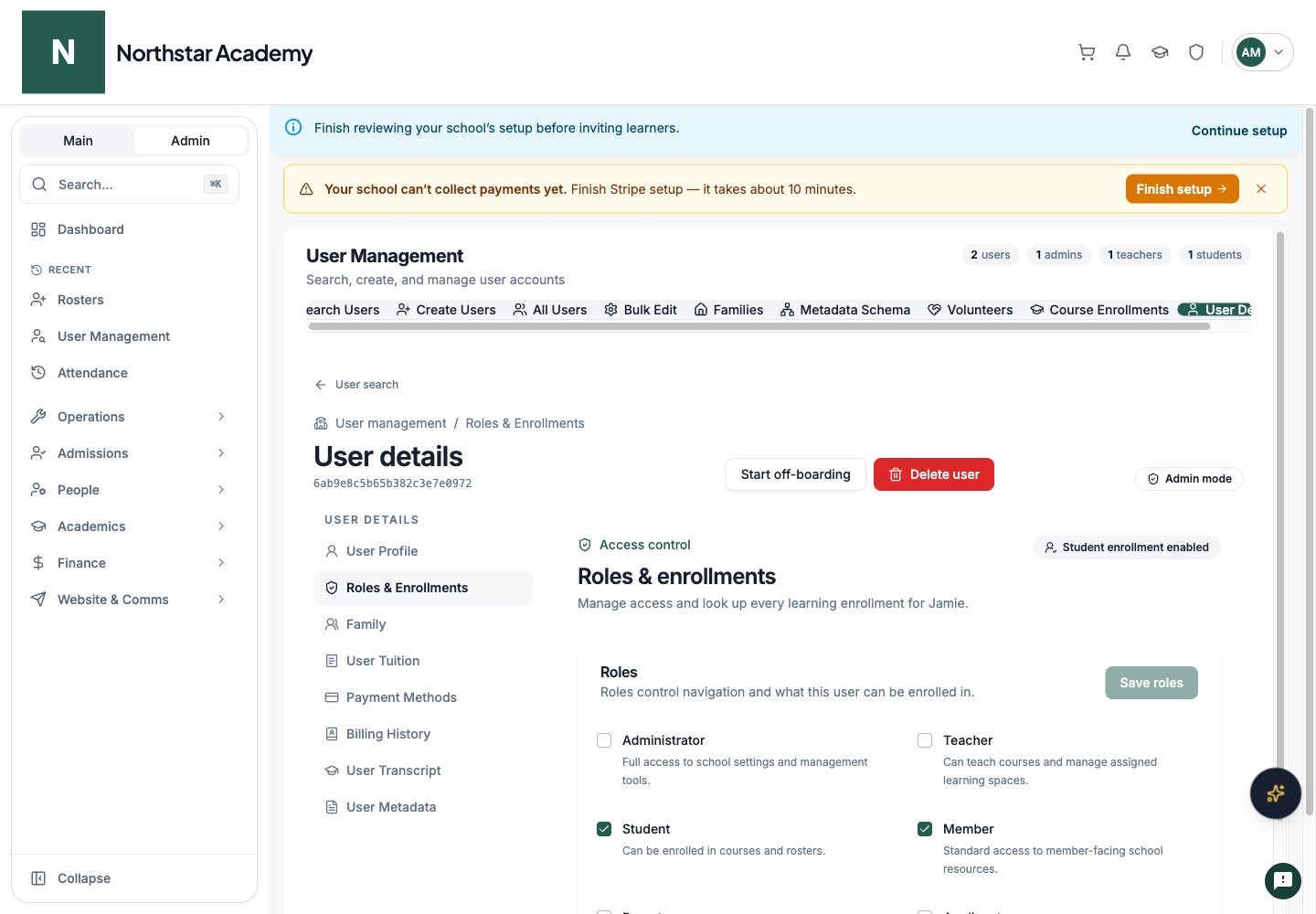The width and height of the screenshot is (1316, 914).
Task: Open User Profile section
Action: (423, 551)
